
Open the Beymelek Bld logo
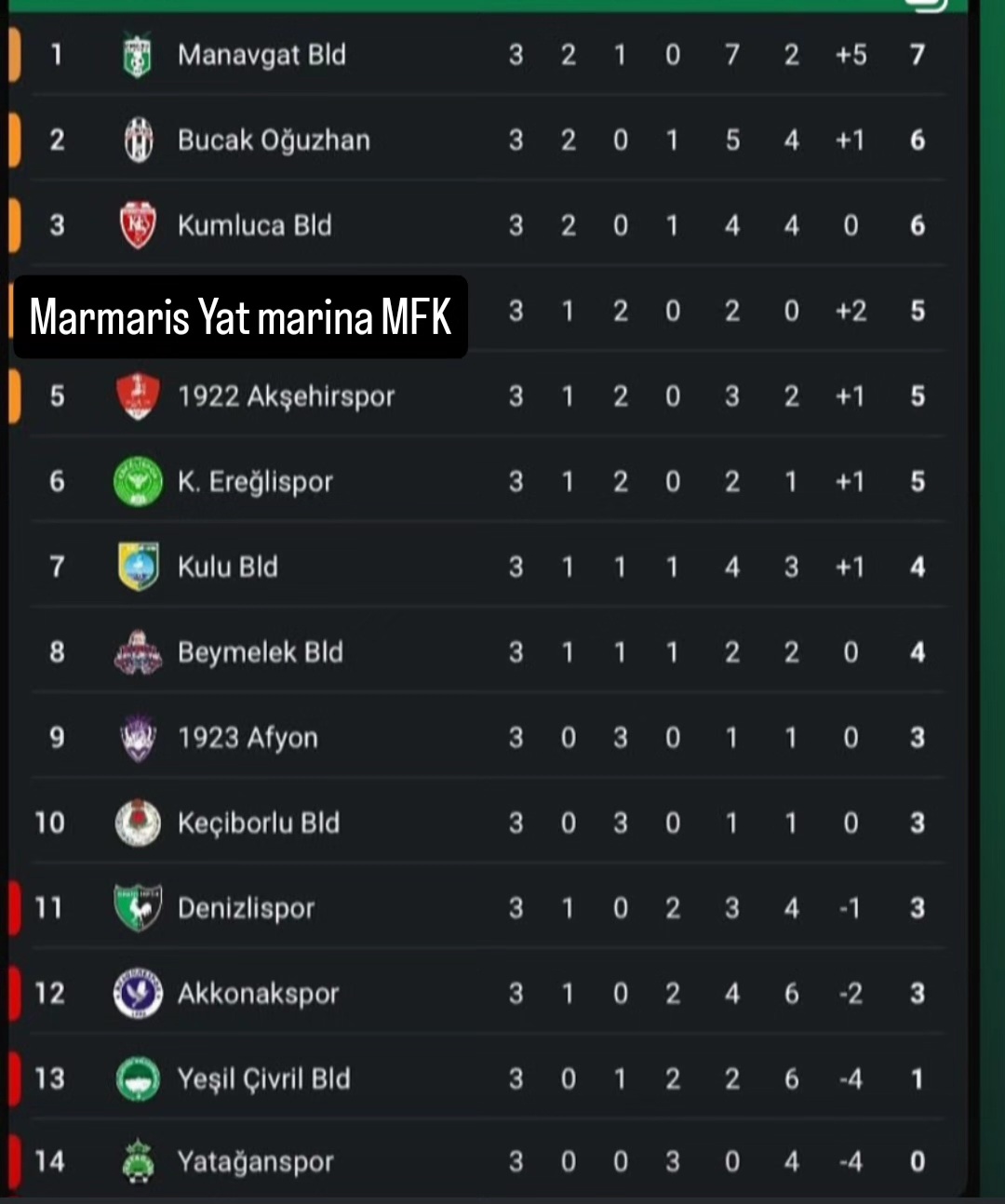(138, 652)
